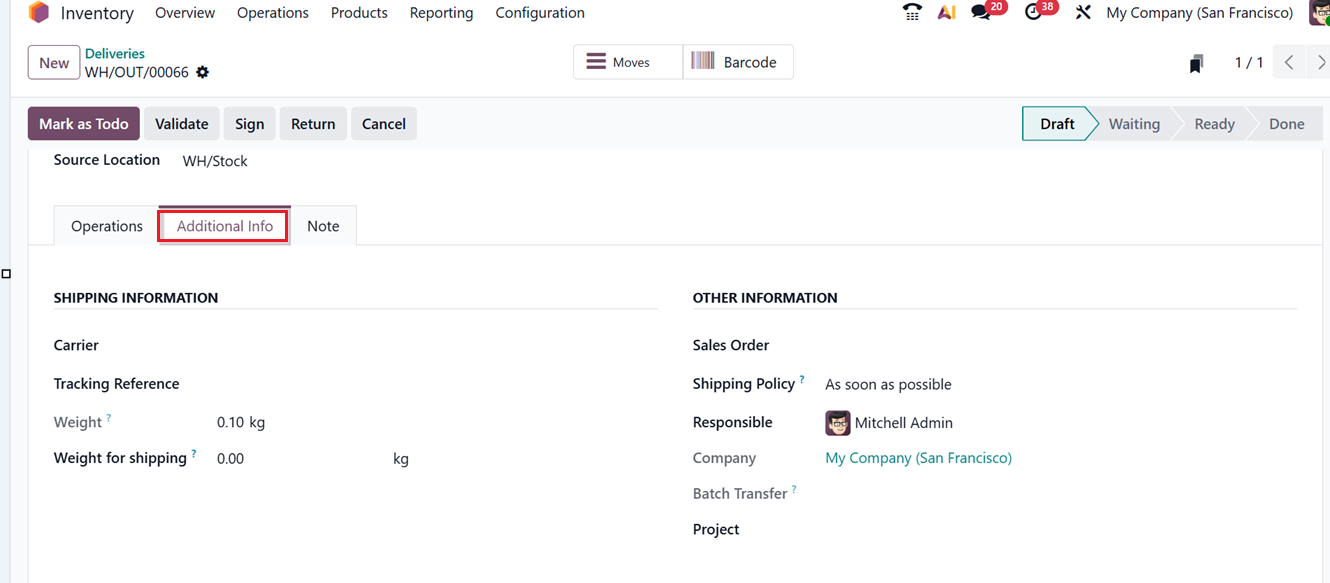Open the Inventory apps home icon
This screenshot has height=583, width=1330.
click(x=38, y=13)
